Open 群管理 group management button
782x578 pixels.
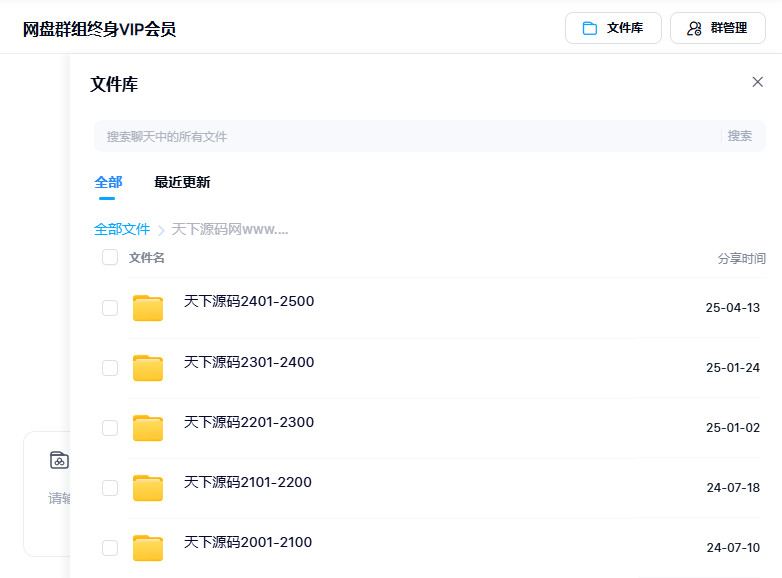click(717, 28)
